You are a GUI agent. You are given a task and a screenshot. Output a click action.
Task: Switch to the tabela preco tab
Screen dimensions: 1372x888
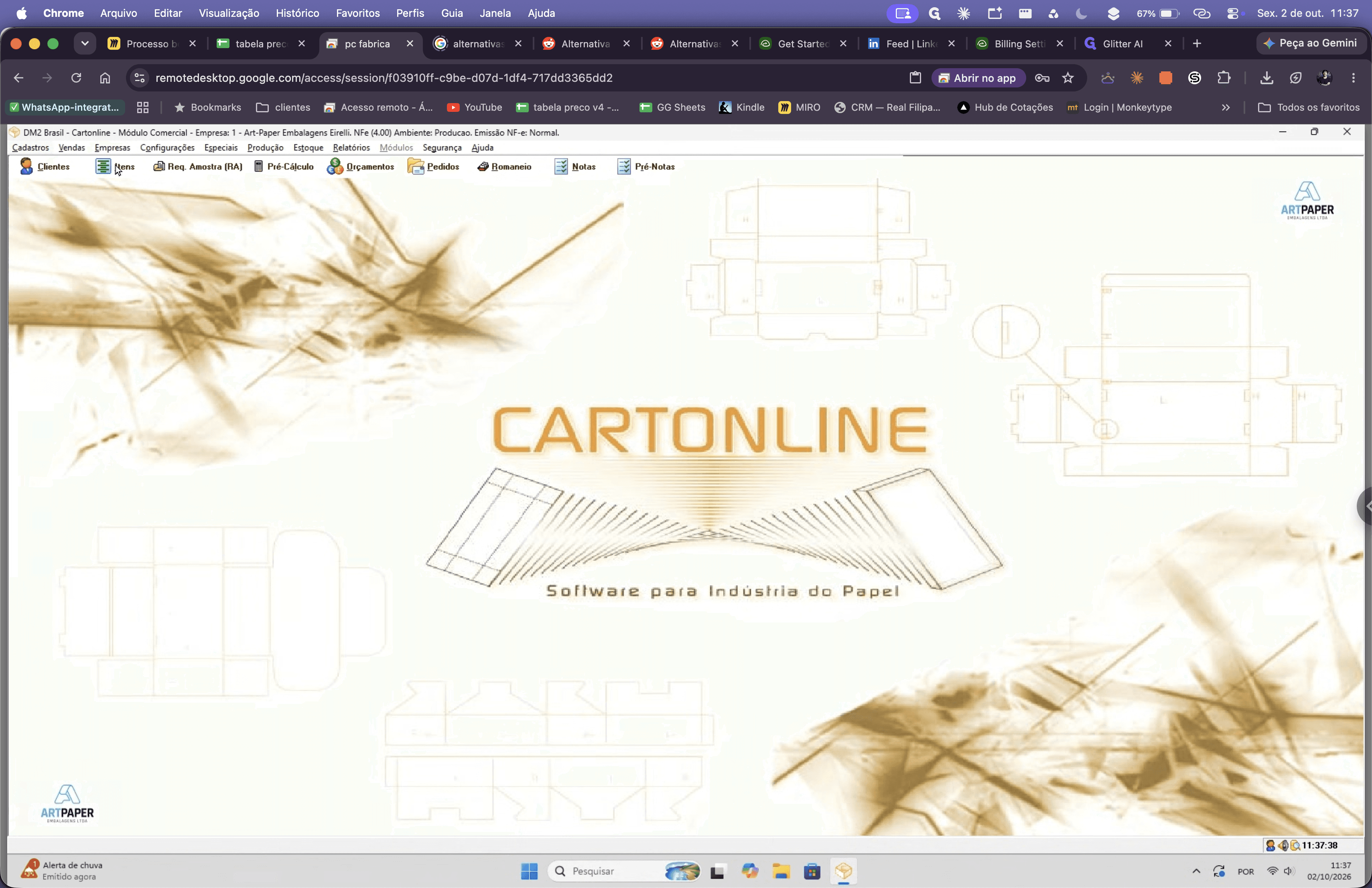click(x=261, y=44)
